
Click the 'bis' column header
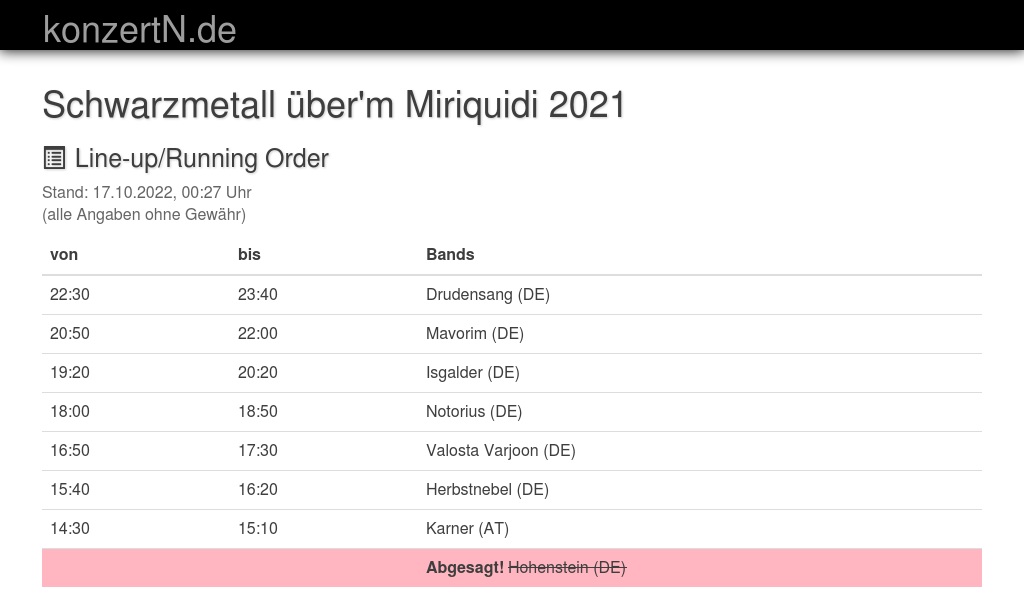[249, 254]
